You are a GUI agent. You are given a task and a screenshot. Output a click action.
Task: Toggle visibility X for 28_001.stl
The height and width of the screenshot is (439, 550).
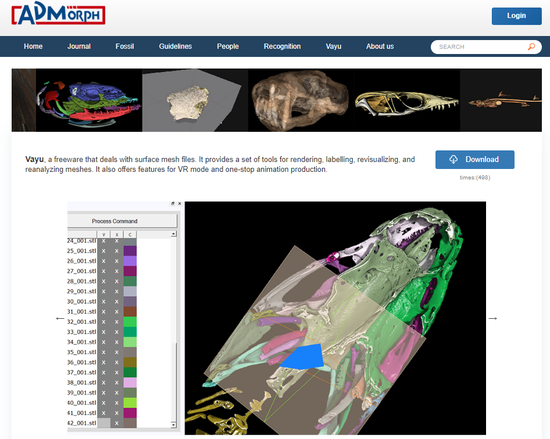pyautogui.click(x=103, y=281)
